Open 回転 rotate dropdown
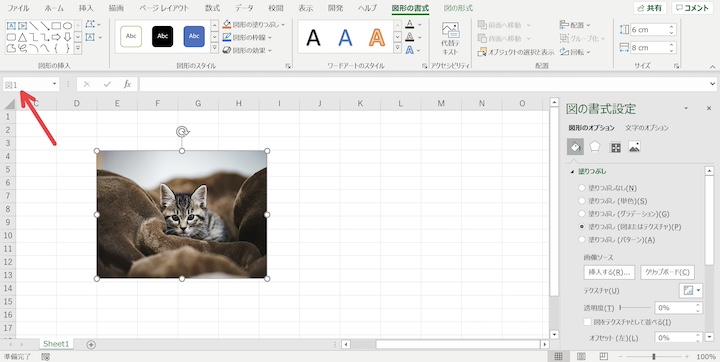 [575, 52]
